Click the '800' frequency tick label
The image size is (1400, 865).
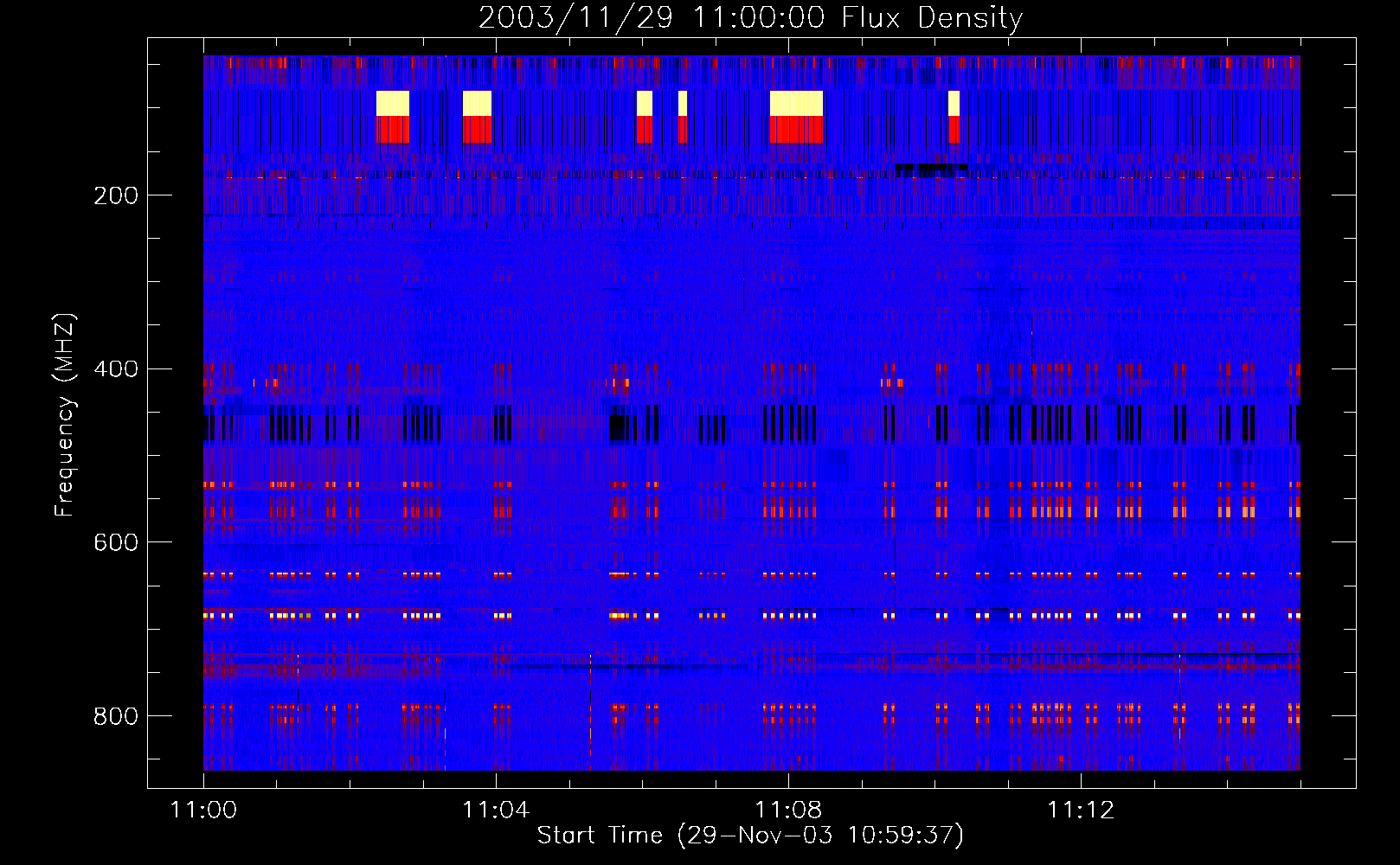(116, 716)
